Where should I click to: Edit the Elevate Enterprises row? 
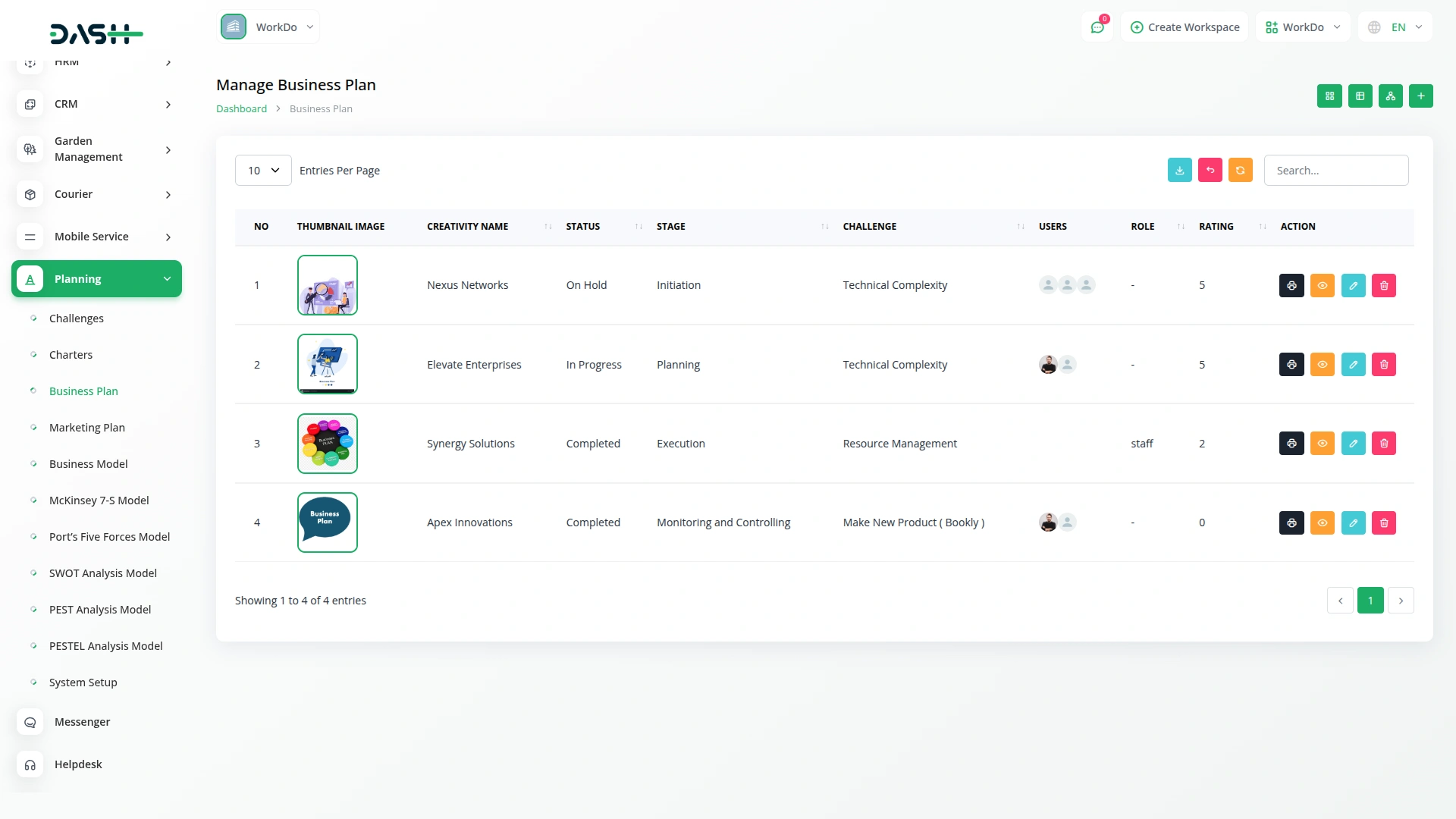(x=1353, y=365)
